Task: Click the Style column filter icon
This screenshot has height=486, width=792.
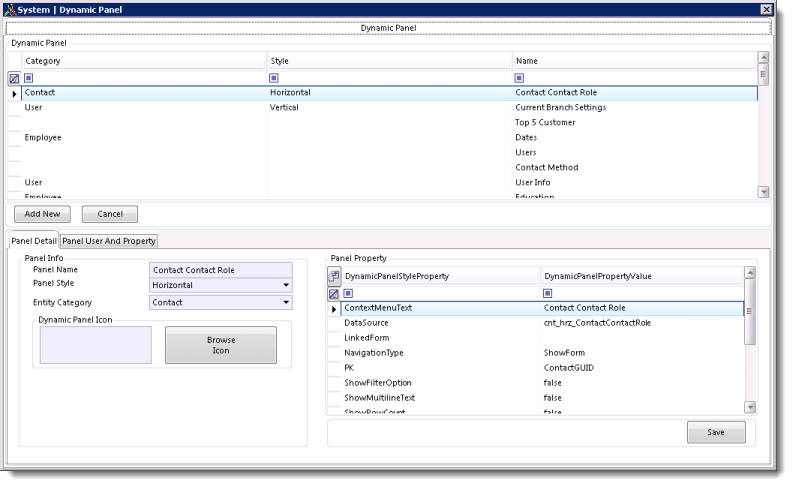Action: 274,78
